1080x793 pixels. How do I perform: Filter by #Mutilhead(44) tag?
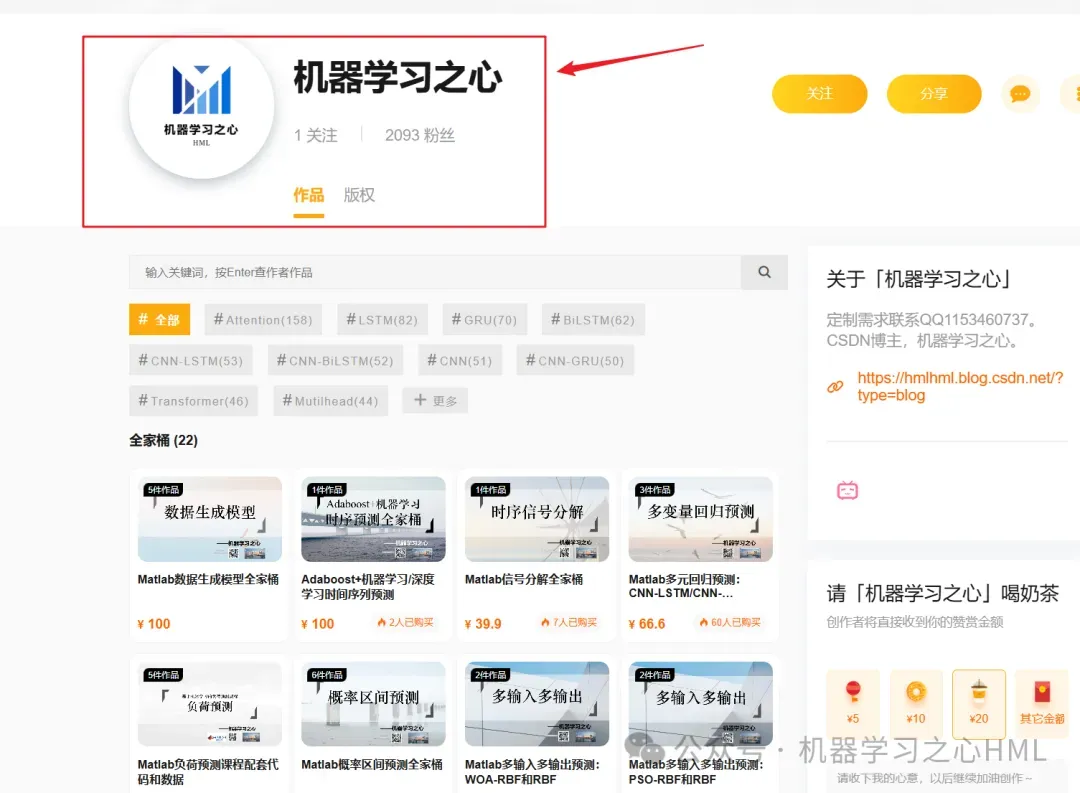(x=331, y=400)
